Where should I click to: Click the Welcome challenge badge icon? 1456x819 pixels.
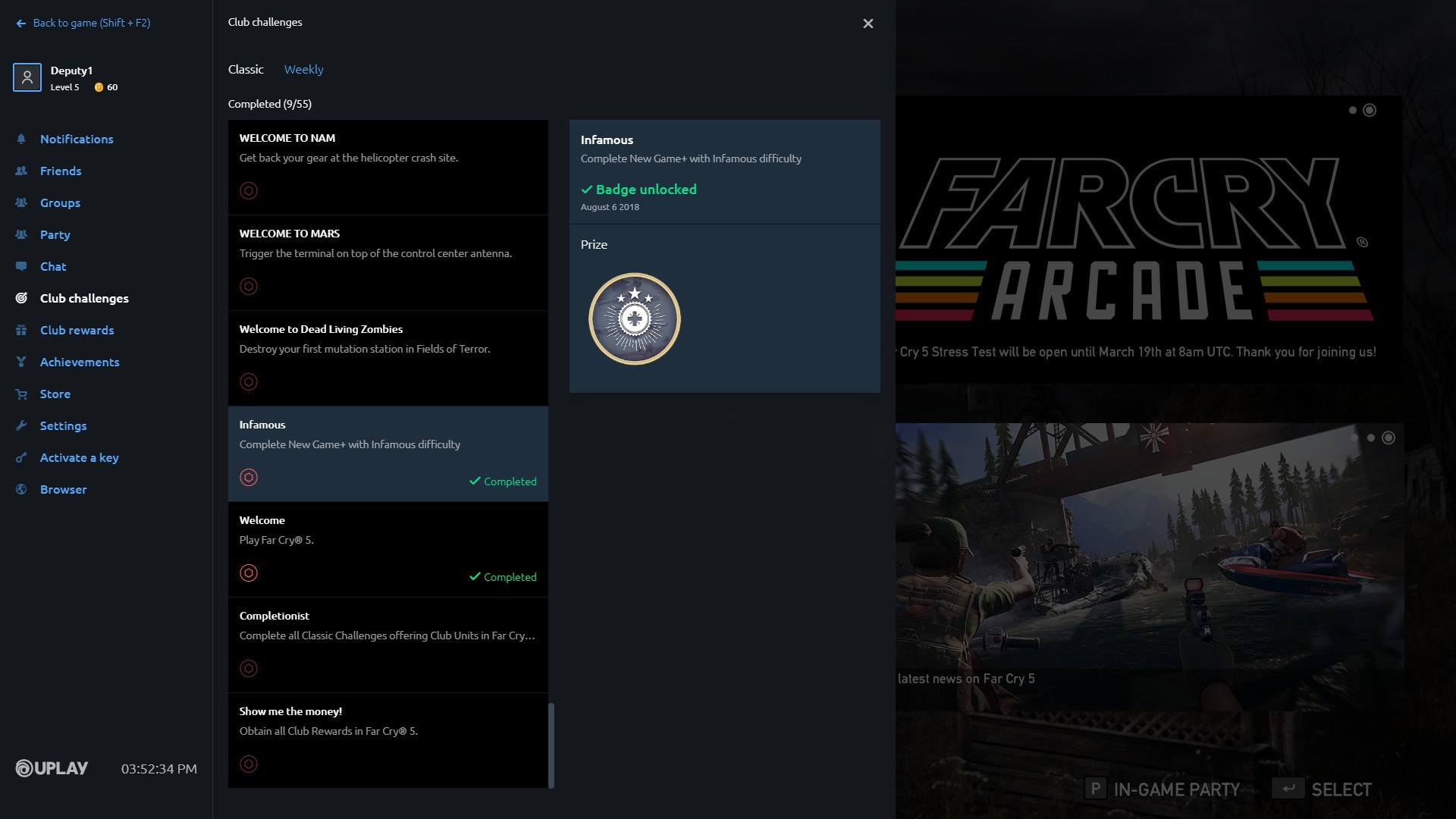pos(249,573)
